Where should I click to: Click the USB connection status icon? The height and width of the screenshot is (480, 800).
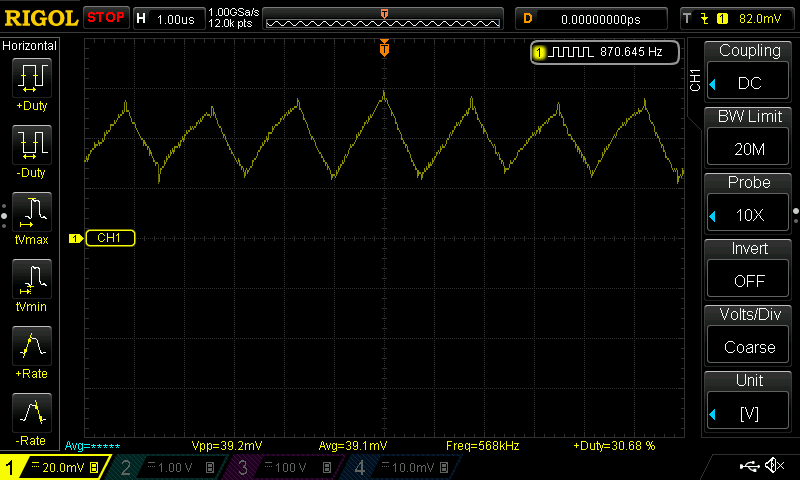pyautogui.click(x=749, y=465)
